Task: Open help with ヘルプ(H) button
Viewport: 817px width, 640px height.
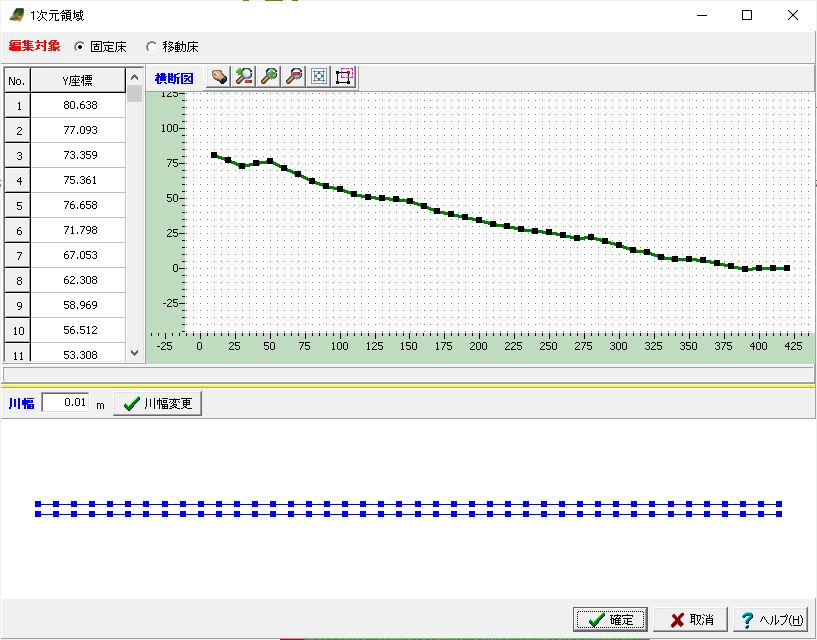Action: click(771, 620)
